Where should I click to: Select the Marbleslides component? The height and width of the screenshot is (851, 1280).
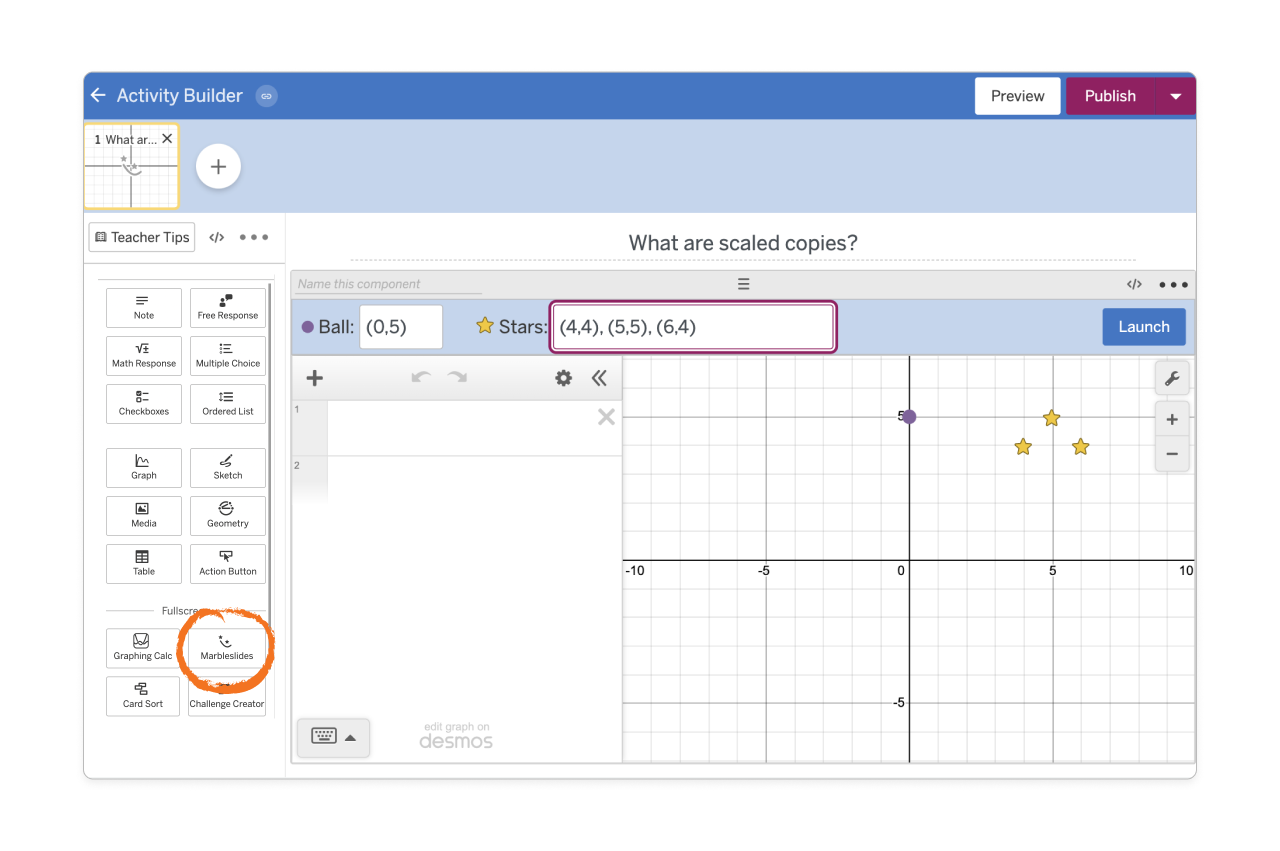coord(226,648)
